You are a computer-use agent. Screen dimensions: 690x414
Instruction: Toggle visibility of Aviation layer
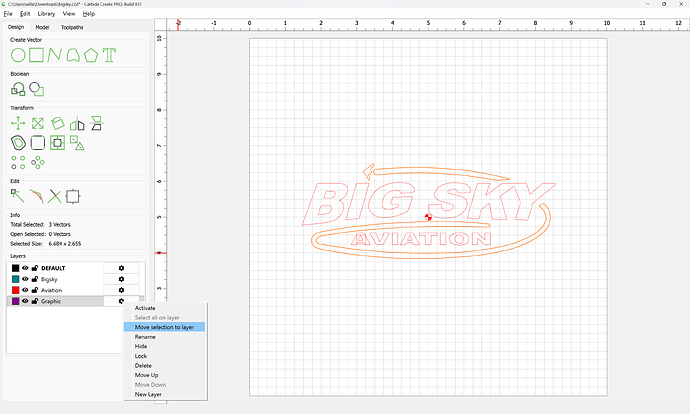tap(25, 290)
